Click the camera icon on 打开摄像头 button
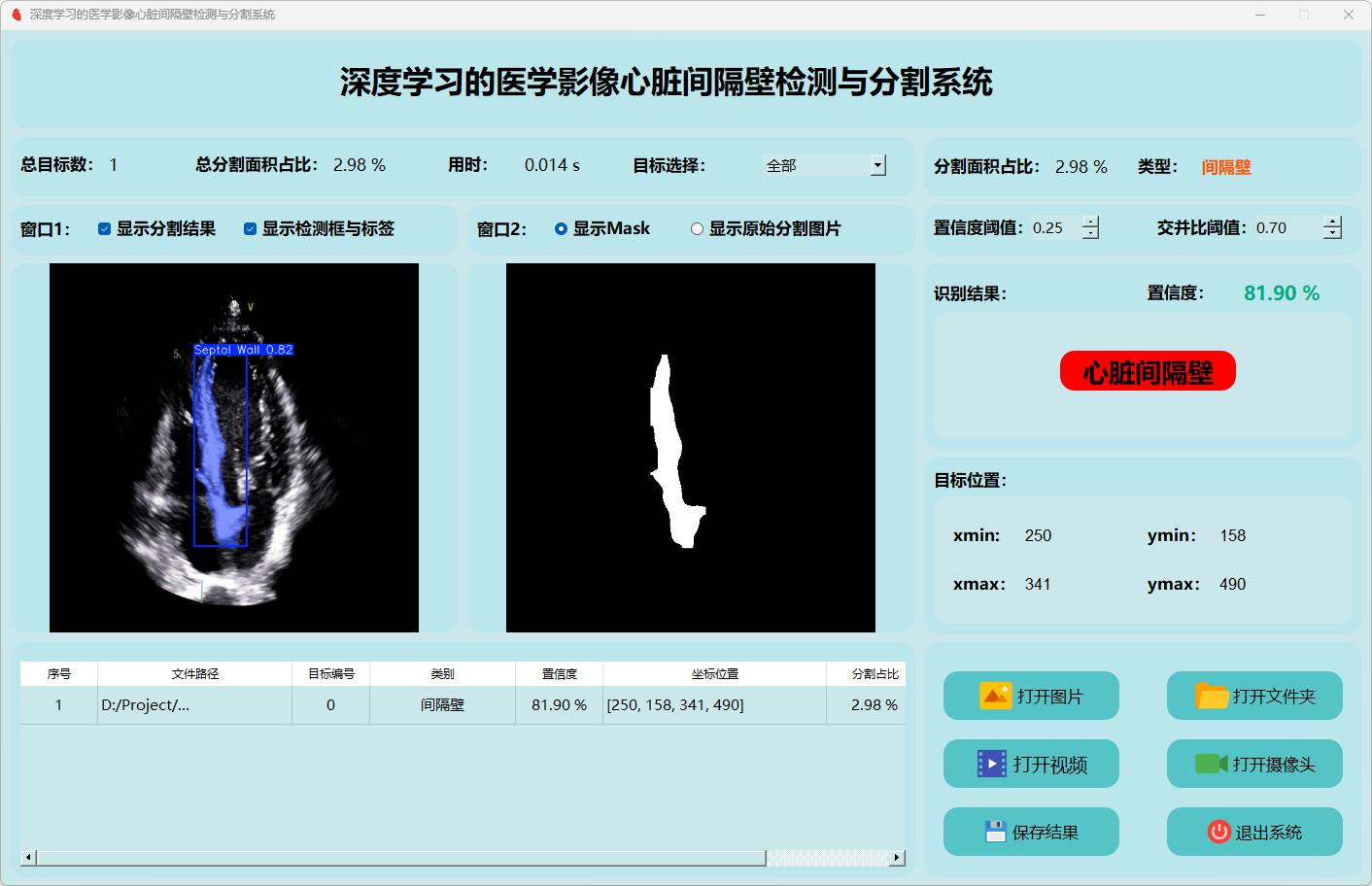The height and width of the screenshot is (886, 1372). 1211,764
